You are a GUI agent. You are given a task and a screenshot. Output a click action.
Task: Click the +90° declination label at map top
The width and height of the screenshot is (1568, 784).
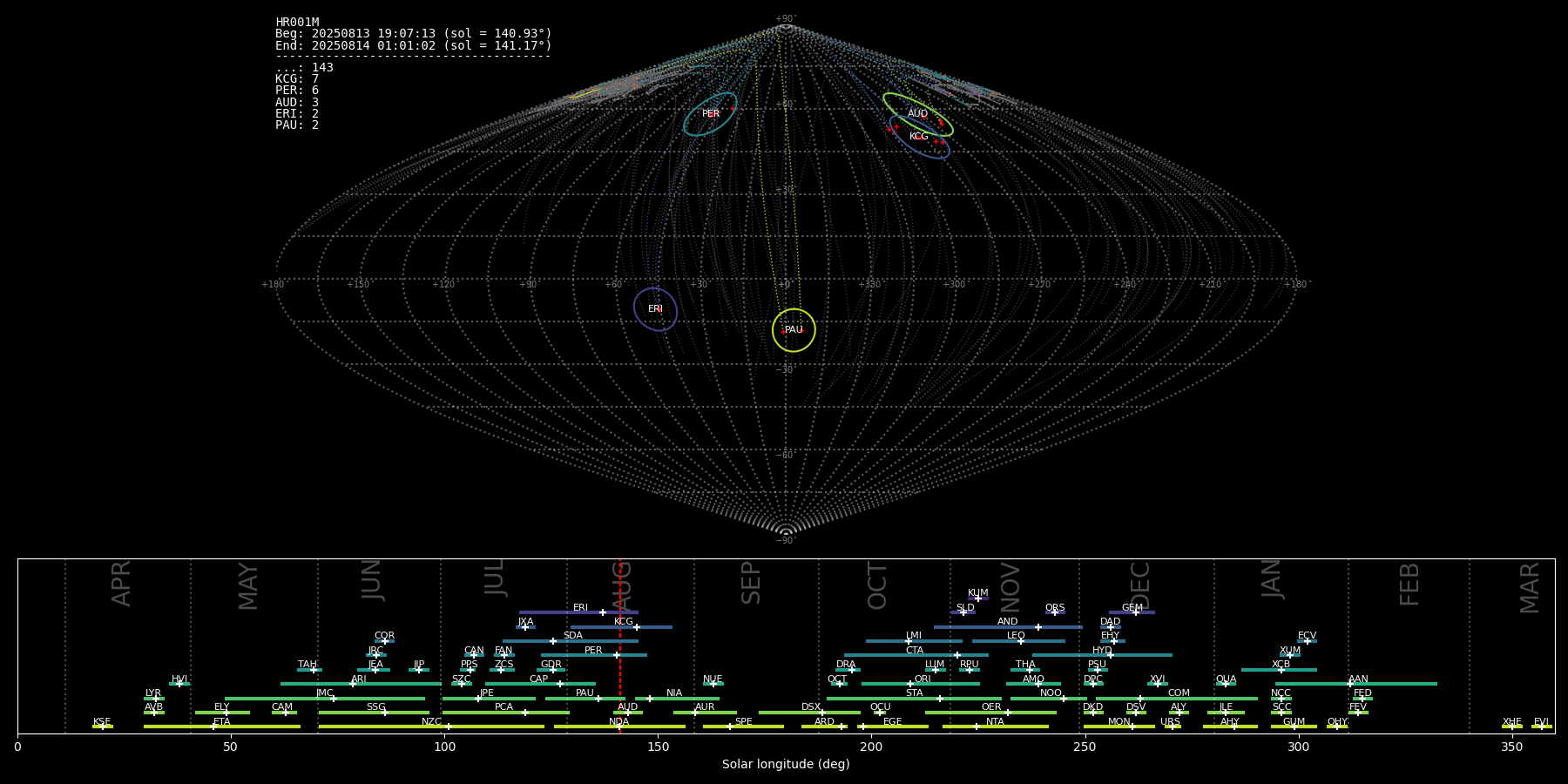tap(786, 19)
